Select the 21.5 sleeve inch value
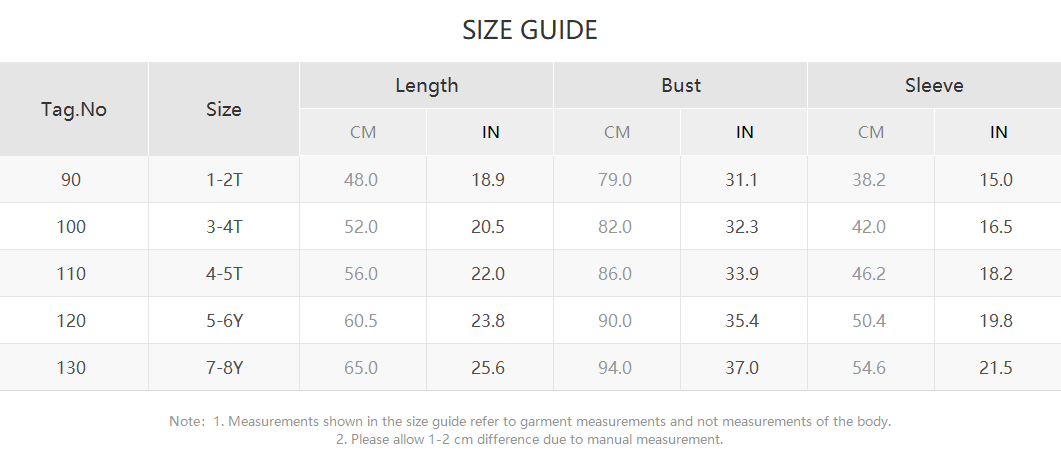The width and height of the screenshot is (1061, 460). tap(996, 368)
